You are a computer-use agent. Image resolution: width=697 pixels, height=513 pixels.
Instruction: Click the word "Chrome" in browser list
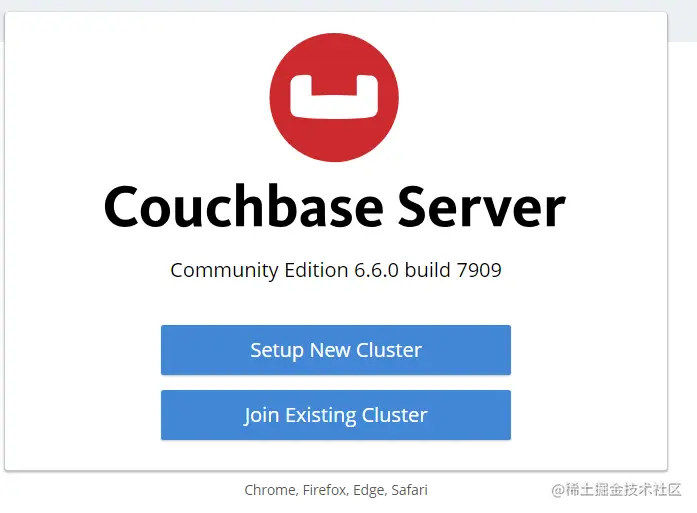(271, 490)
